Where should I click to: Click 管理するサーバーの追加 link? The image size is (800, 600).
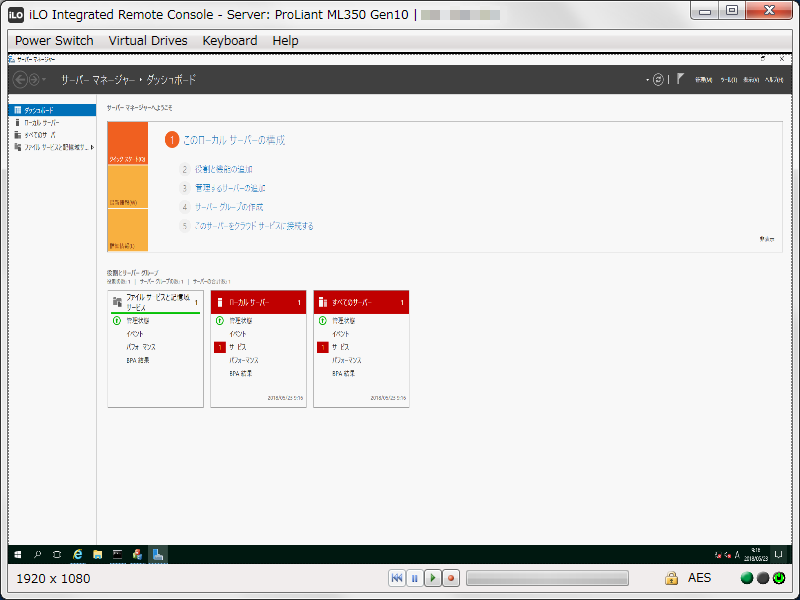230,188
